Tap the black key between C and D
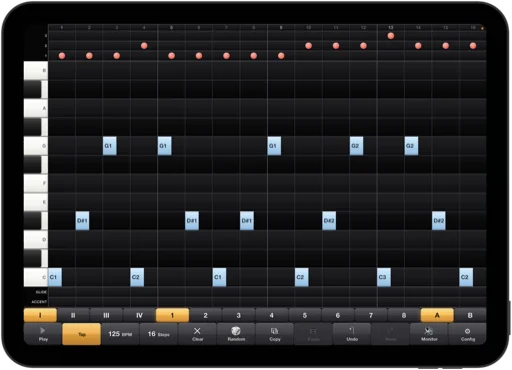The width and height of the screenshot is (512, 370). coord(33,258)
